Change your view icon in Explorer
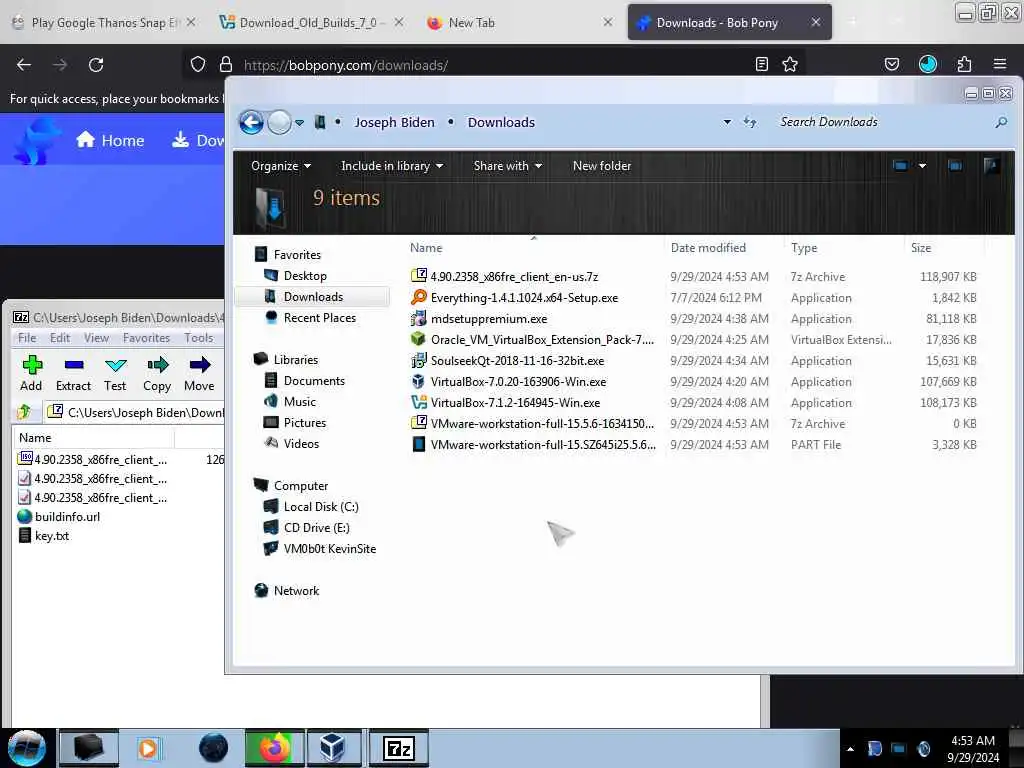Viewport: 1024px width, 768px height. [900, 166]
